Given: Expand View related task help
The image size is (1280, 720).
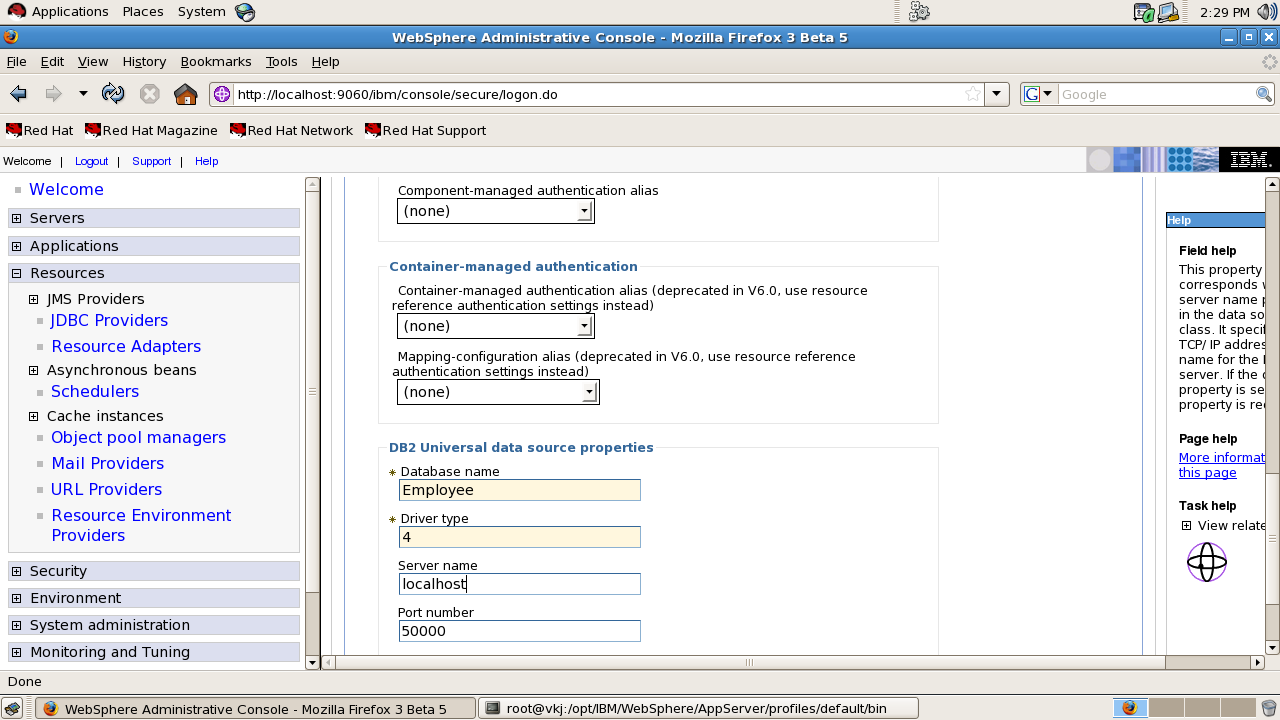Looking at the screenshot, I should [x=1186, y=526].
